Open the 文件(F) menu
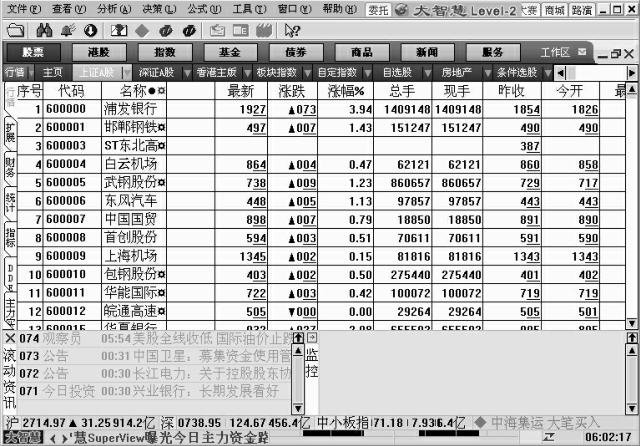 coord(24,9)
